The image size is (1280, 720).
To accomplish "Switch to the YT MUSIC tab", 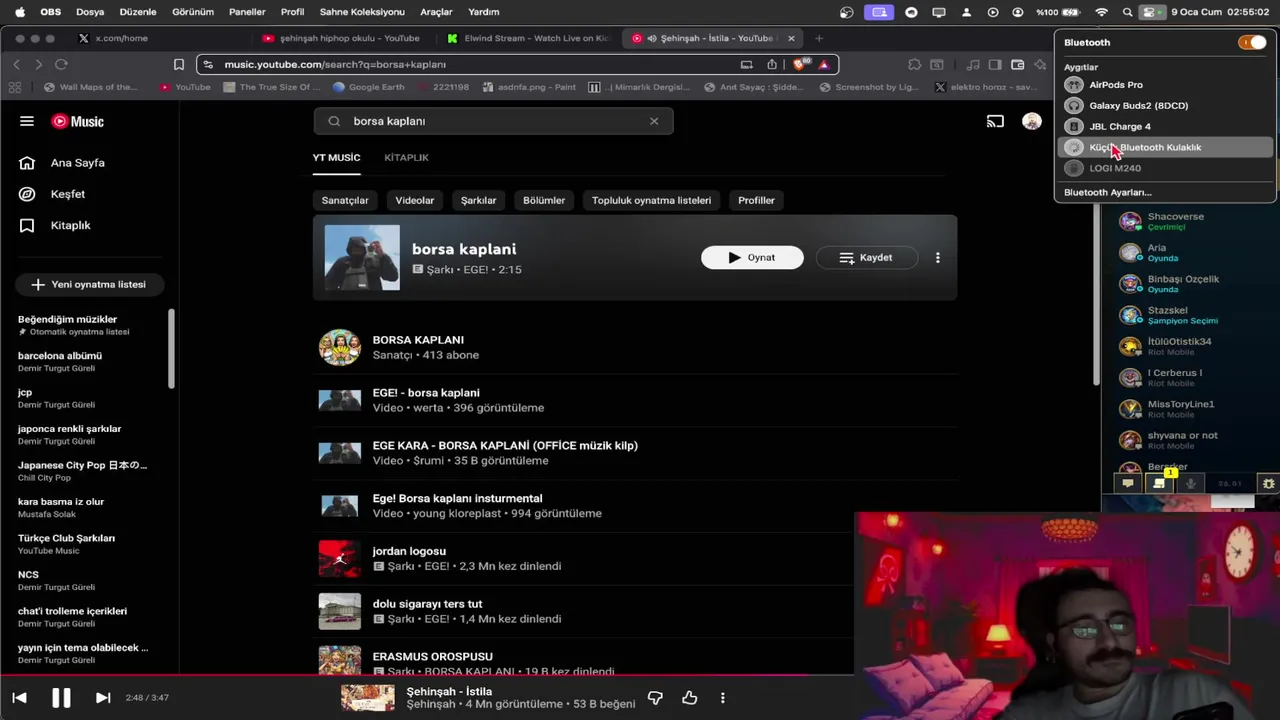I will tap(336, 157).
